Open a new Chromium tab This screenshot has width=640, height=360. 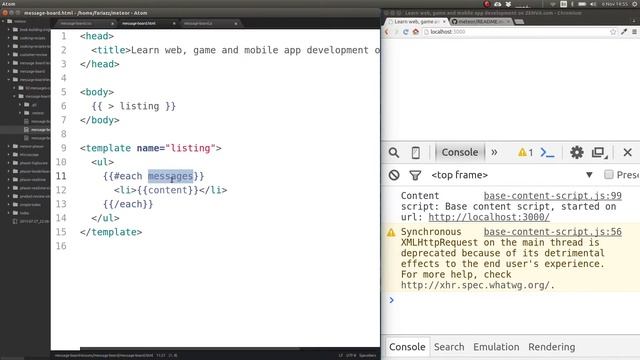(519, 22)
